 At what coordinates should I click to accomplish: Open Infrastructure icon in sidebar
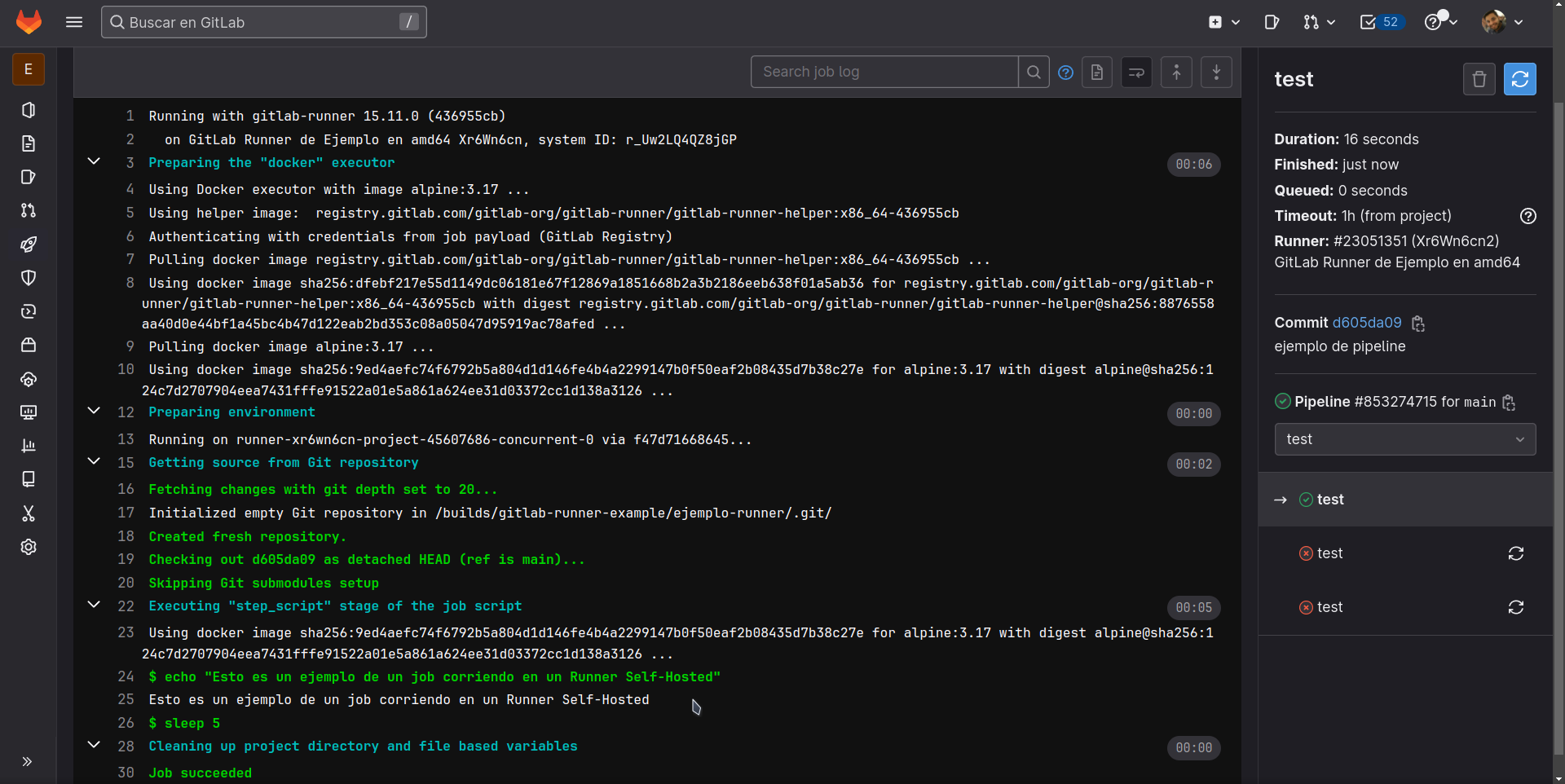point(29,379)
